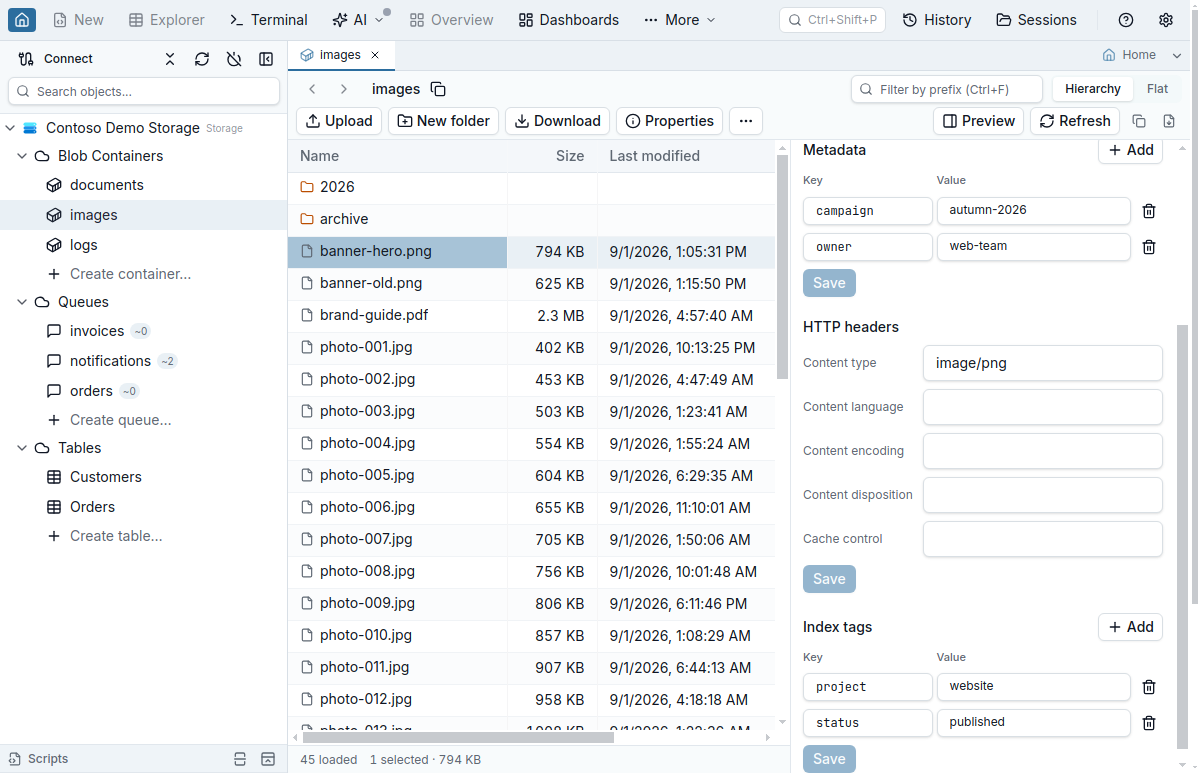Open the More menu dropdown
Image resolution: width=1200 pixels, height=773 pixels.
[x=680, y=20]
